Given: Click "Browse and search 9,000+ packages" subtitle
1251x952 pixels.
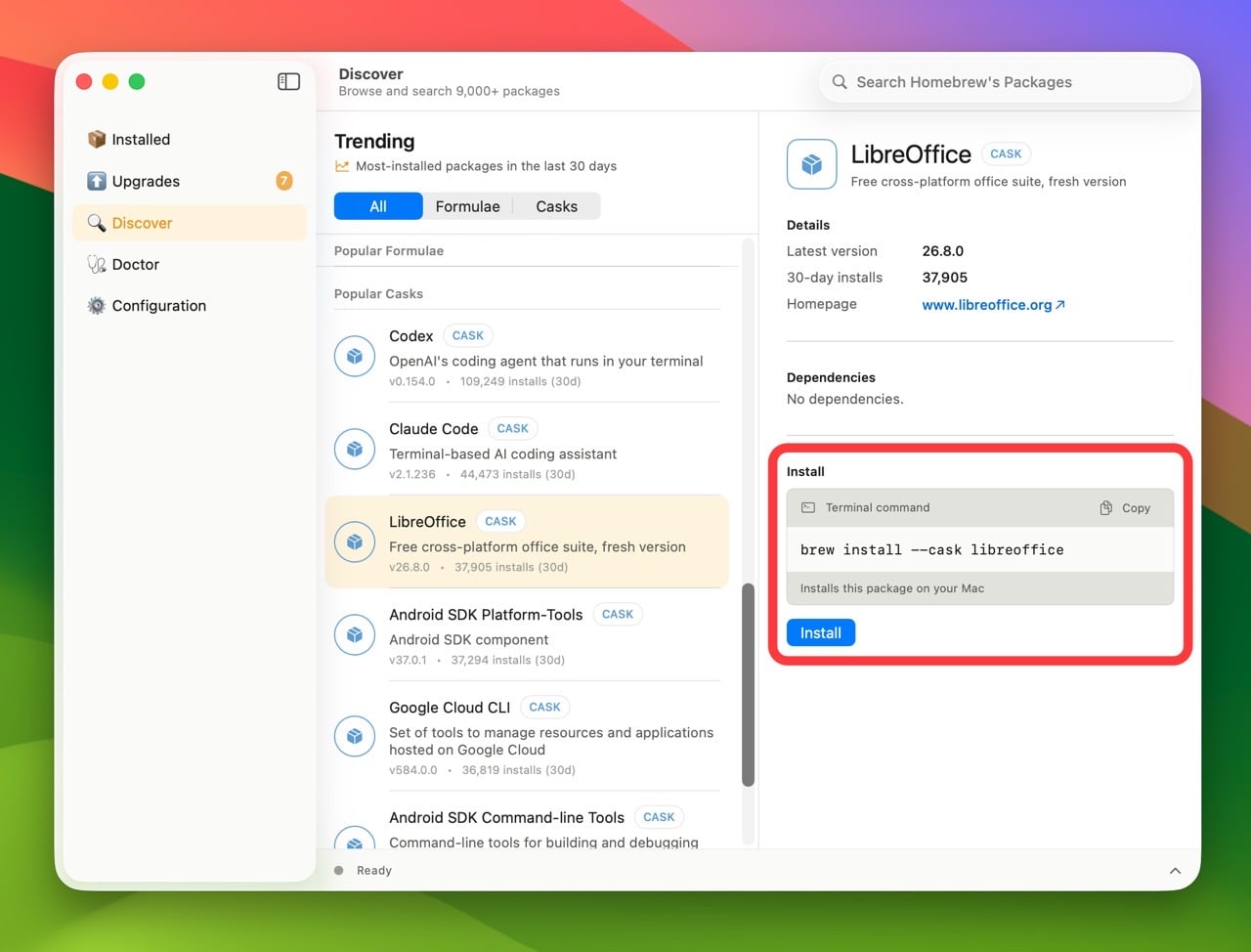Looking at the screenshot, I should [x=450, y=91].
